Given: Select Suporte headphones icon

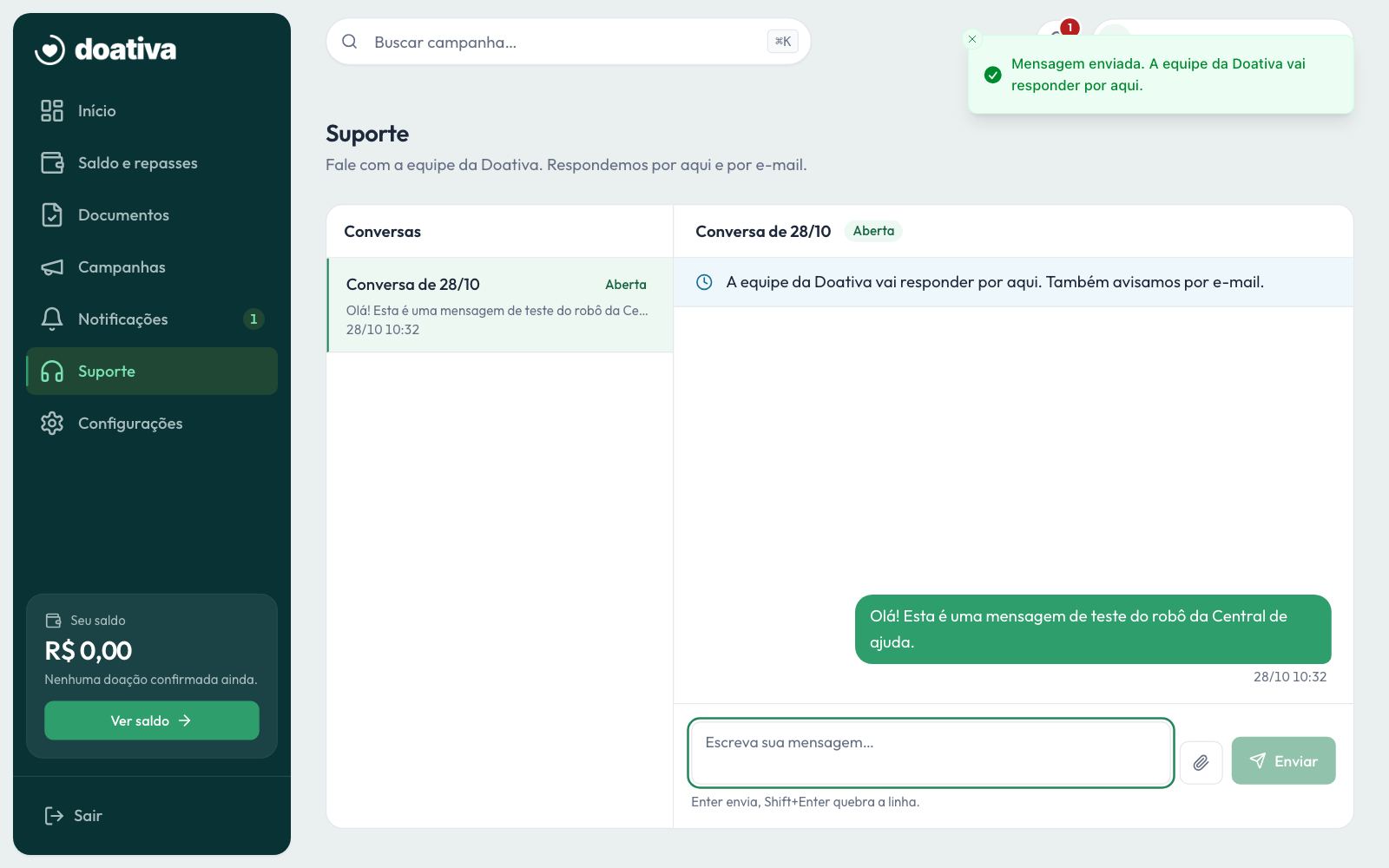Looking at the screenshot, I should (x=52, y=372).
